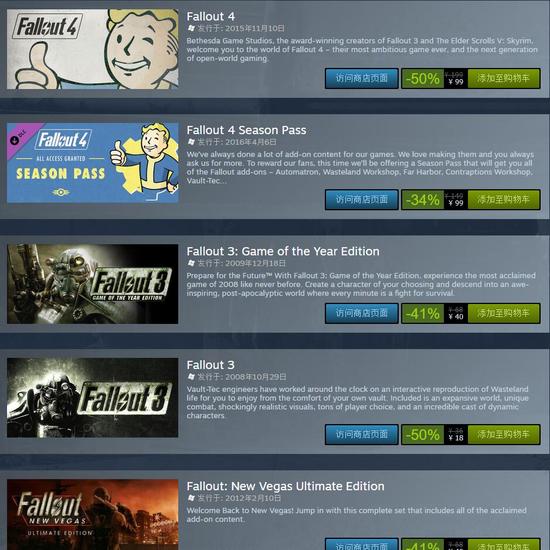
Task: Visit store page for Fallout 4 Season Pass
Action: coord(362,200)
